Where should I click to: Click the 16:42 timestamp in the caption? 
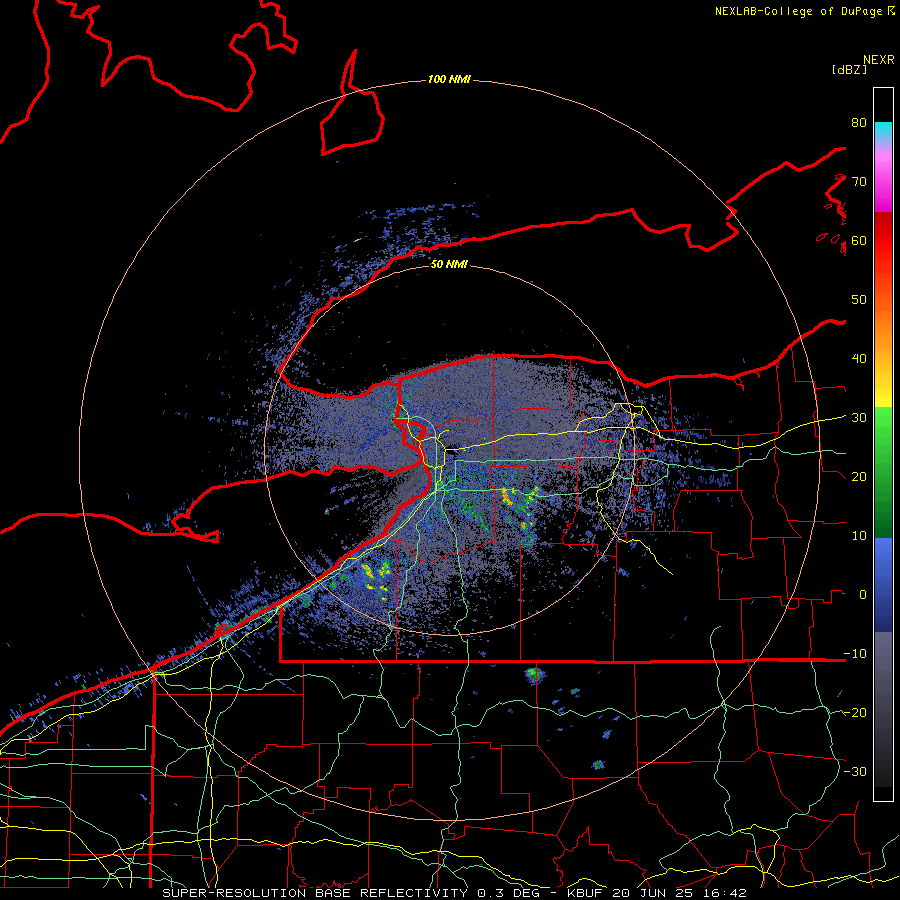[727, 893]
